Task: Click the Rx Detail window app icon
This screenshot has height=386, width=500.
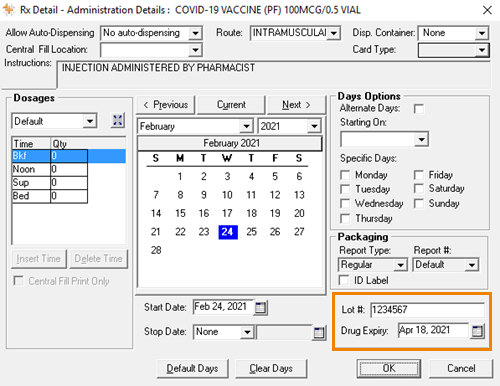Action: (x=9, y=10)
